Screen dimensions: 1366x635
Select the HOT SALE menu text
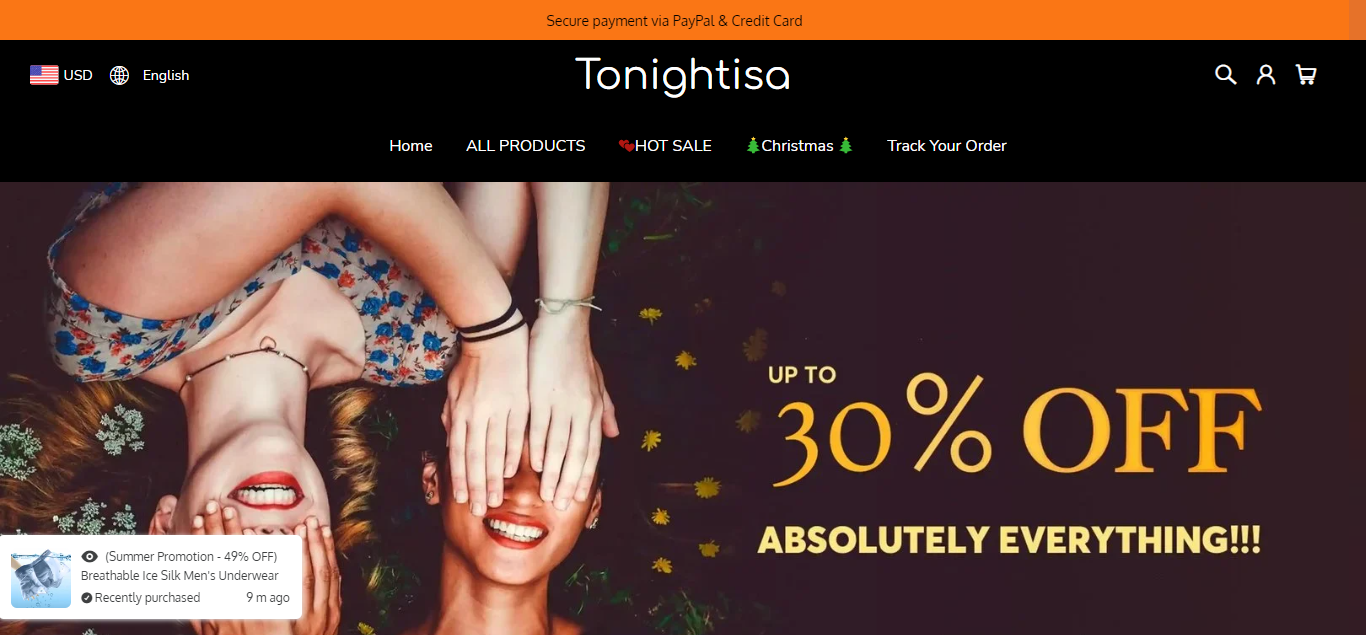click(673, 146)
